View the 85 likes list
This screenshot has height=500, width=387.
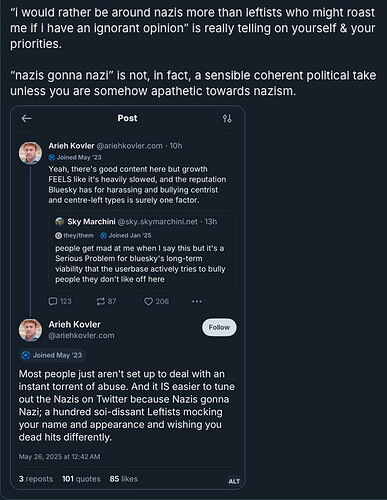click(124, 479)
